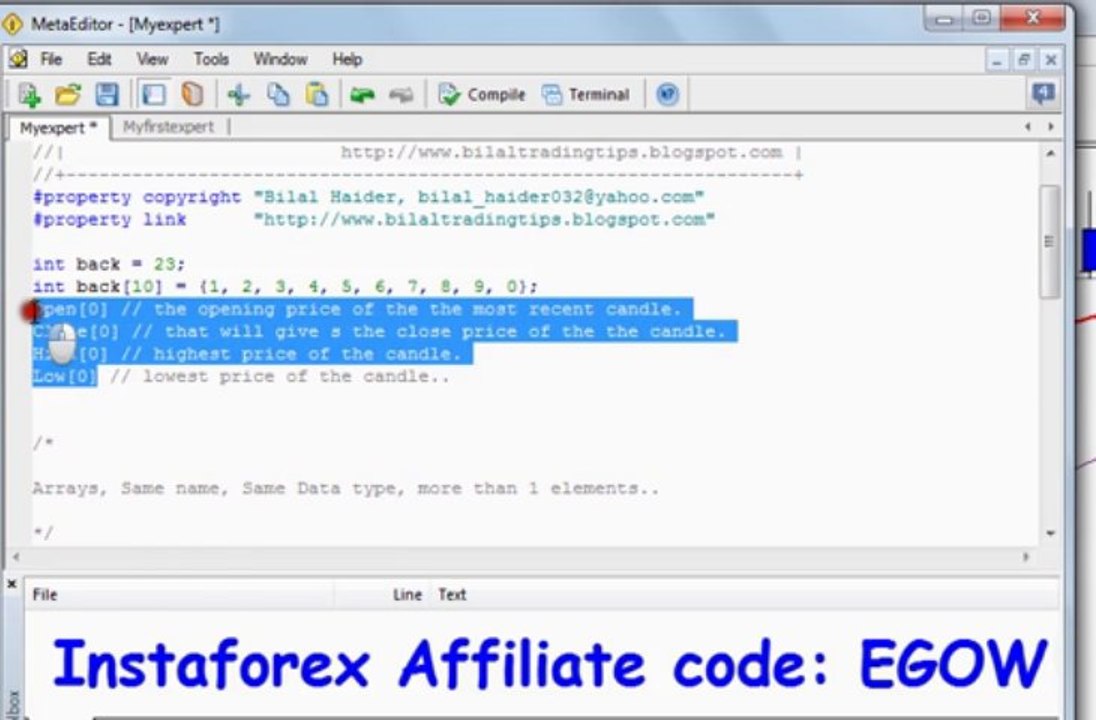Toggle the Navigator panel toolbar icon
The width and height of the screenshot is (1096, 720).
(154, 94)
